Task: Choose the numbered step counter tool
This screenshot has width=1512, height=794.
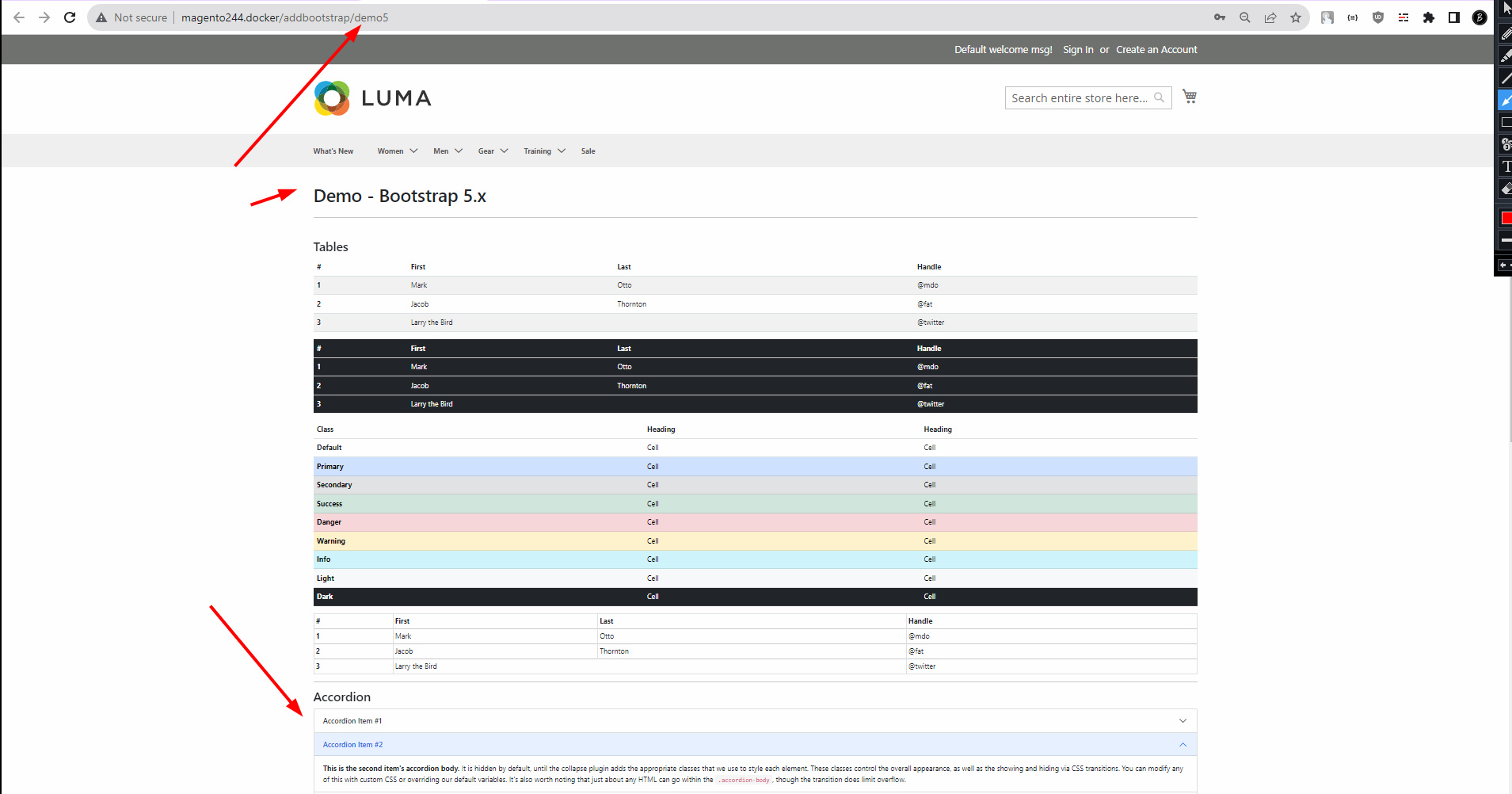Action: pos(1506,144)
